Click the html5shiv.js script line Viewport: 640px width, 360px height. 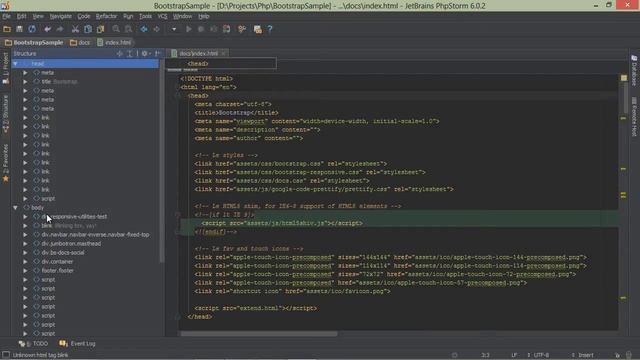[282, 223]
